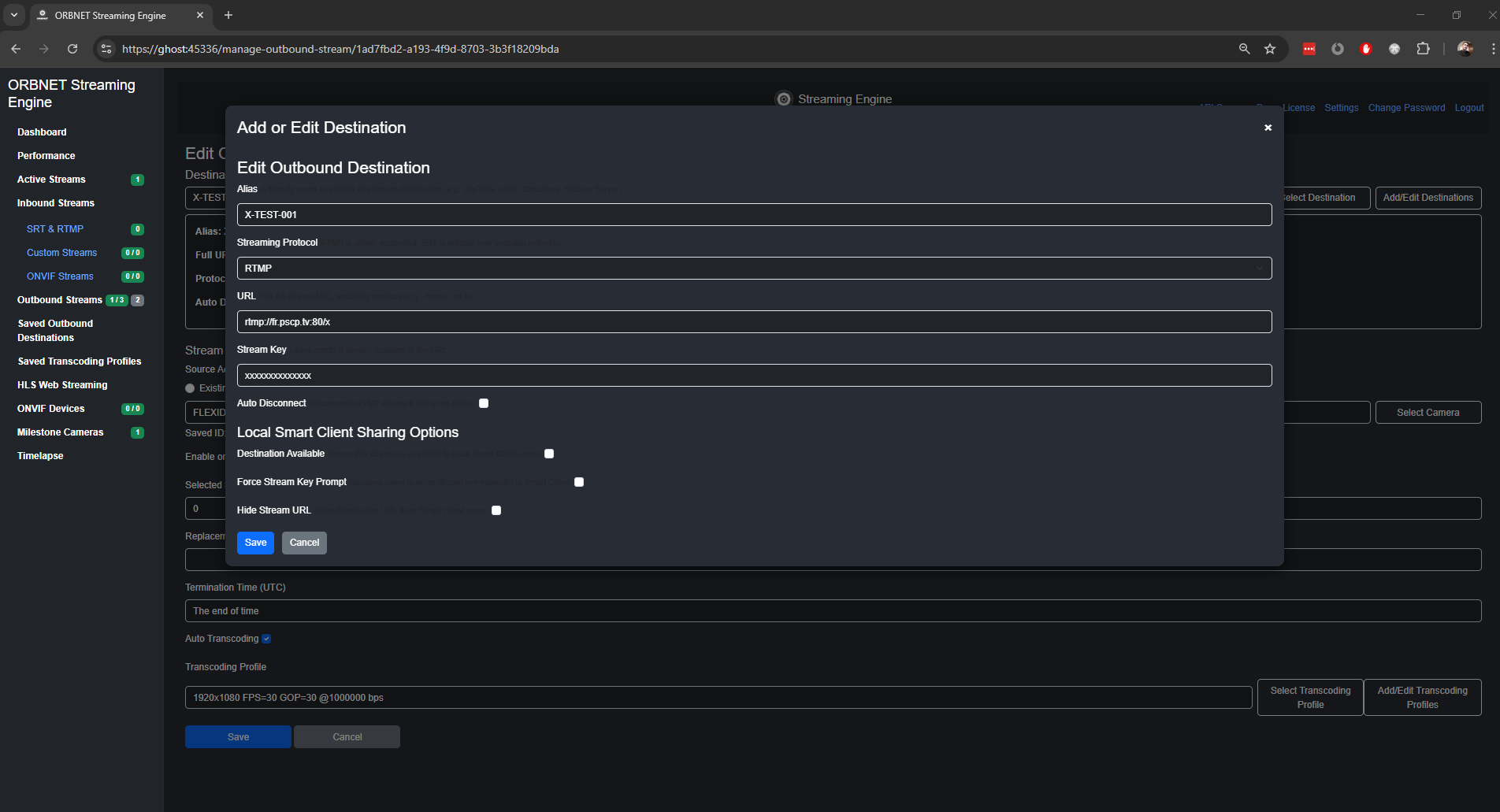
Task: Enable the Auto Disconnect checkbox
Action: tap(484, 403)
